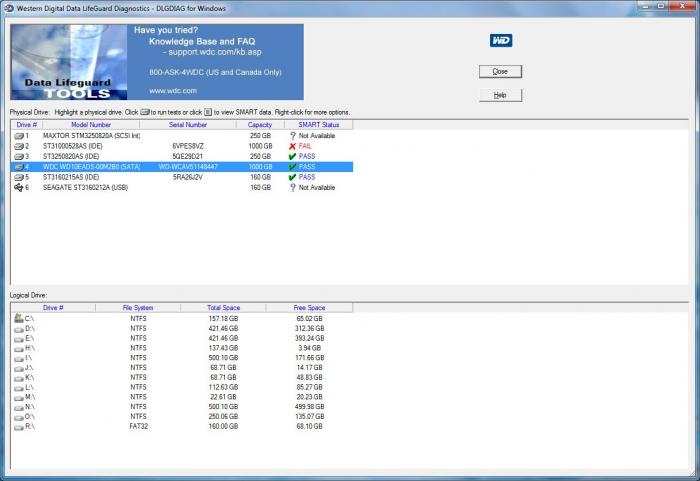Click the red FAIL status text
Image resolution: width=700 pixels, height=481 pixels.
(x=305, y=146)
